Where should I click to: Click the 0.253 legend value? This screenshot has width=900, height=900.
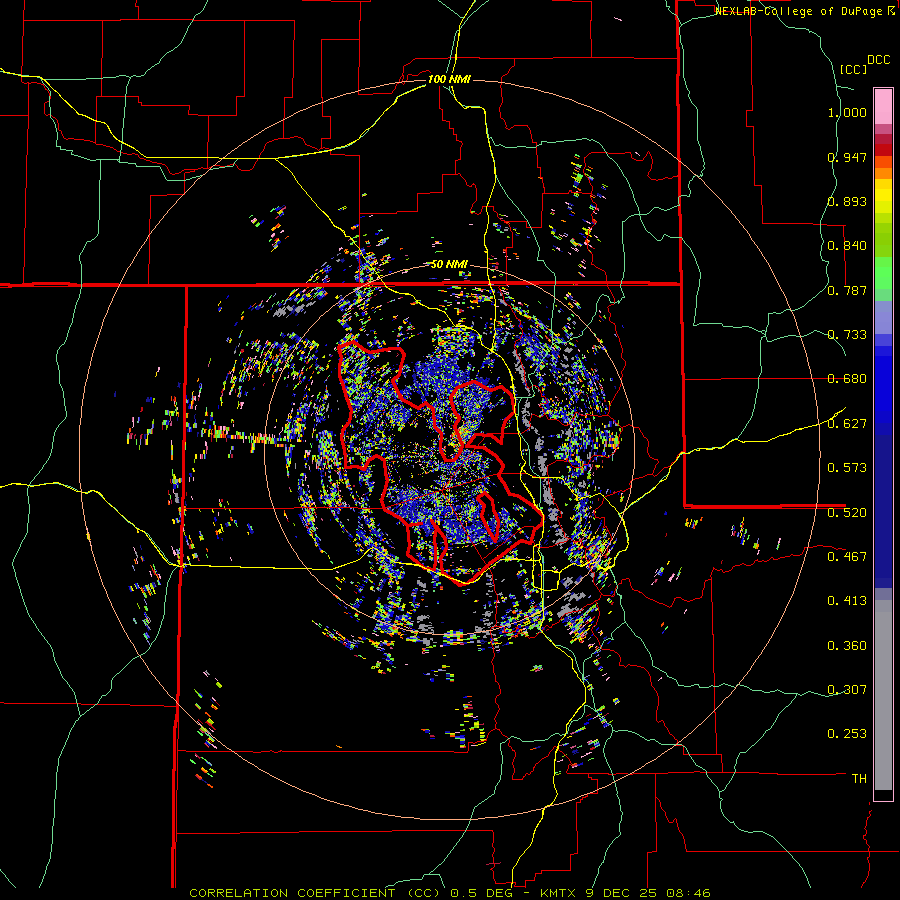coord(847,734)
